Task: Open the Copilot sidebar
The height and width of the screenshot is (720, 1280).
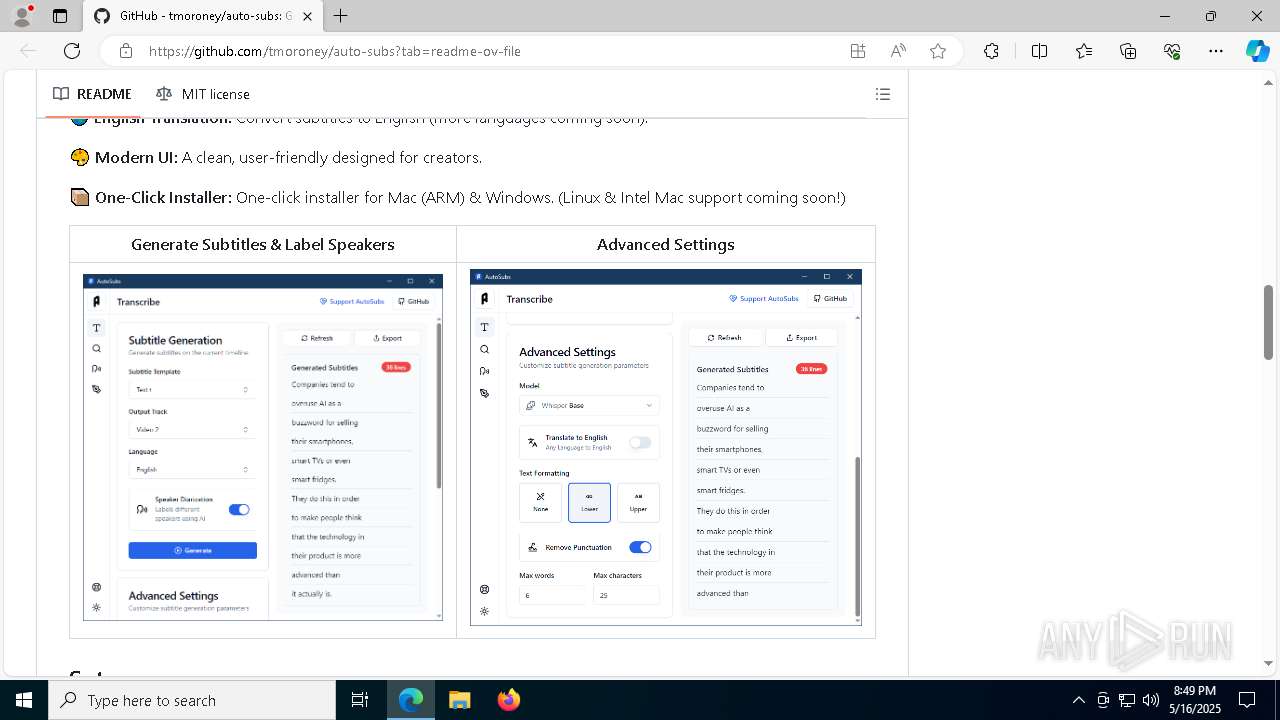Action: [1257, 51]
